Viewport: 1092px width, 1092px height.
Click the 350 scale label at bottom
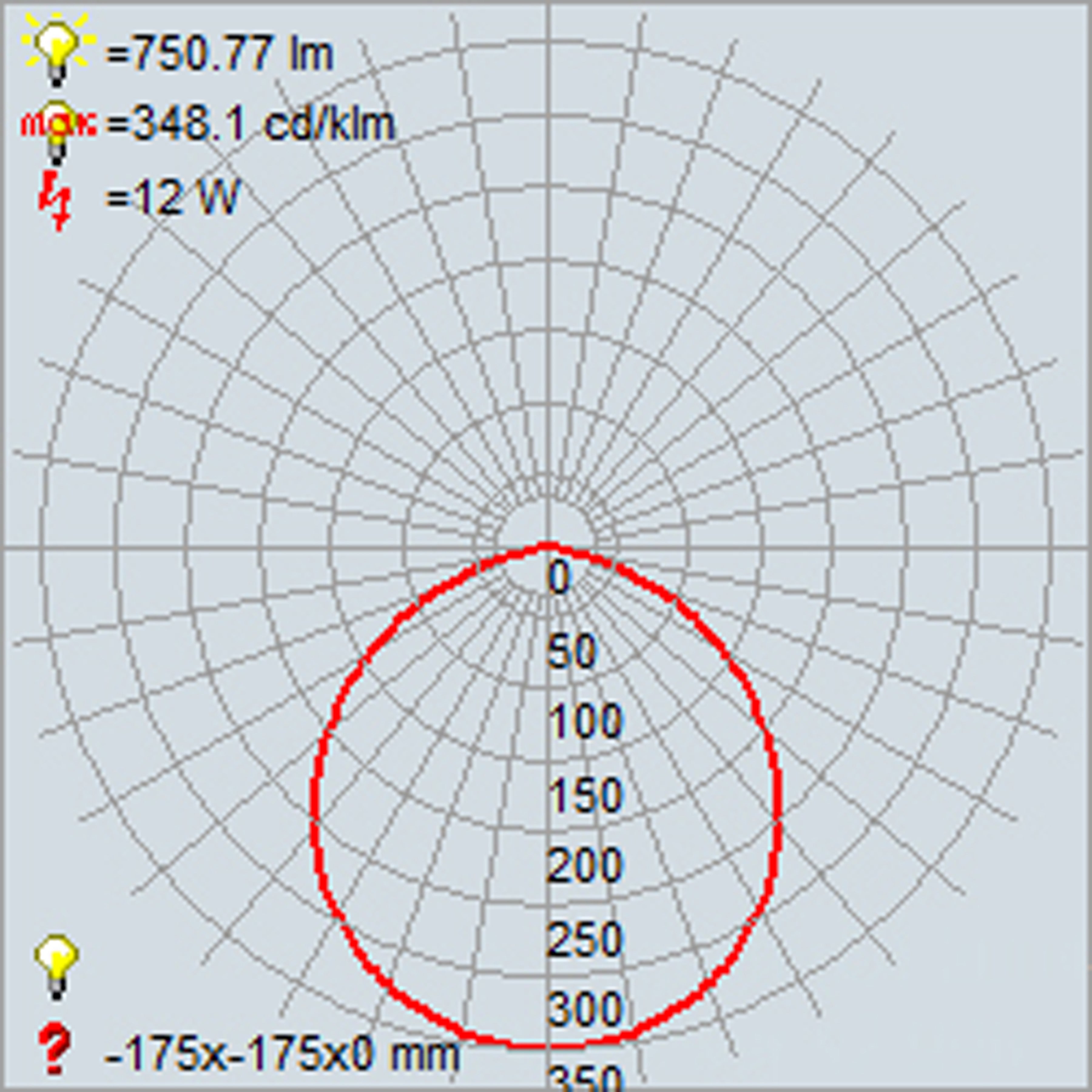pyautogui.click(x=585, y=1077)
